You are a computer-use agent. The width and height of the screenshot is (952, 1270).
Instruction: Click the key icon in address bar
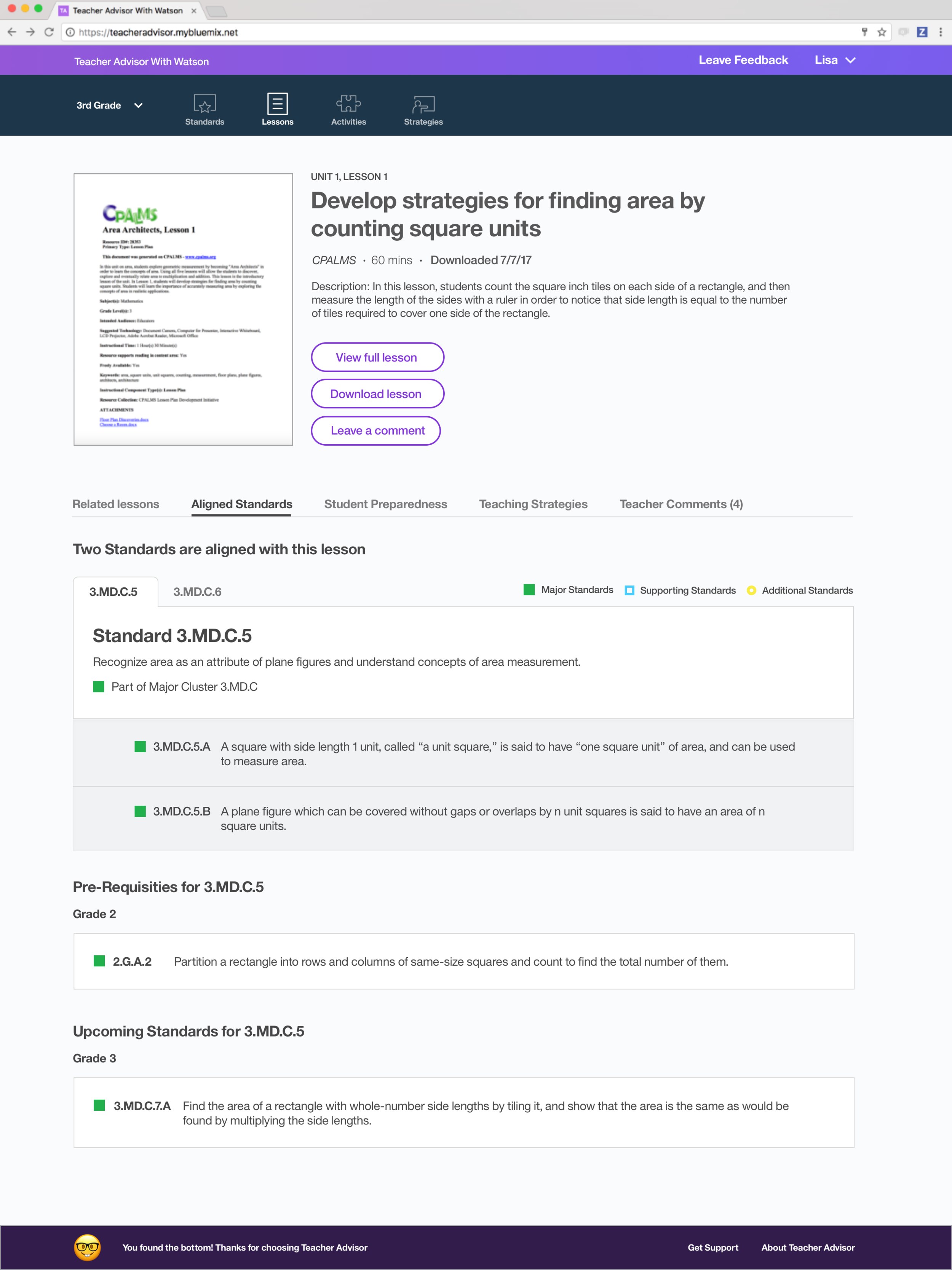tap(864, 32)
